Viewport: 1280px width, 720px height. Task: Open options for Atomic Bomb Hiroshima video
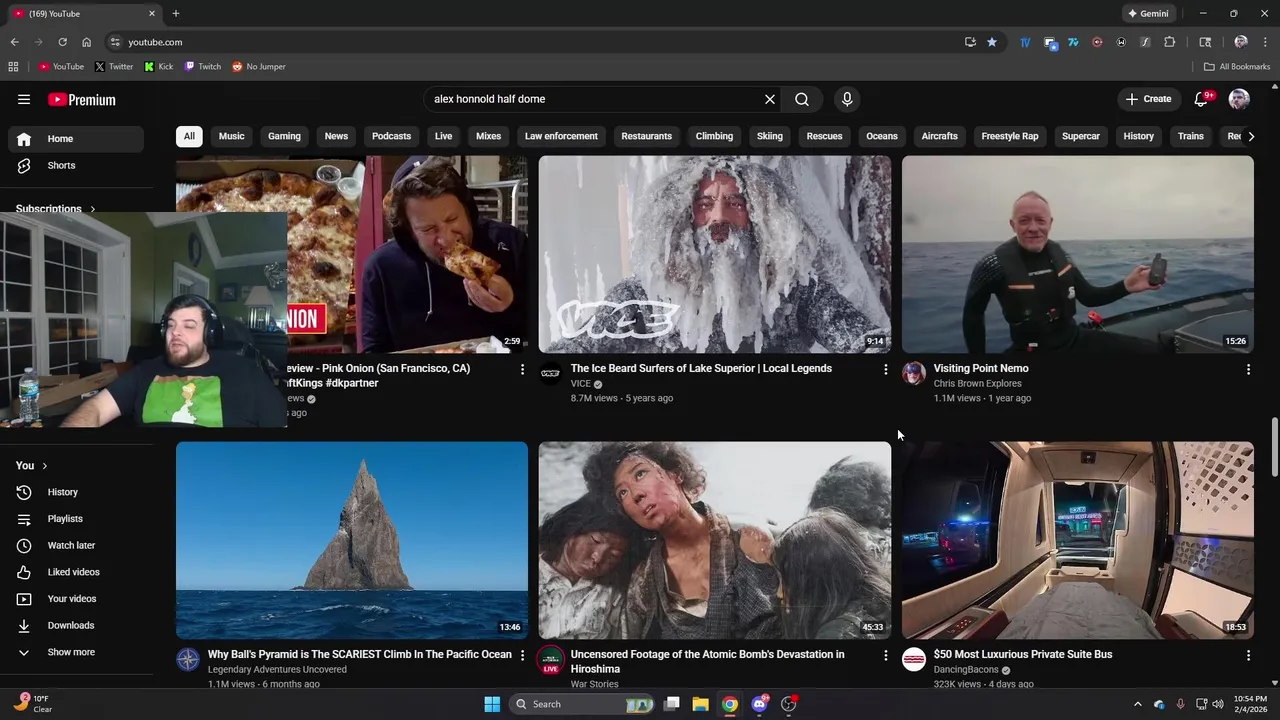pos(885,656)
